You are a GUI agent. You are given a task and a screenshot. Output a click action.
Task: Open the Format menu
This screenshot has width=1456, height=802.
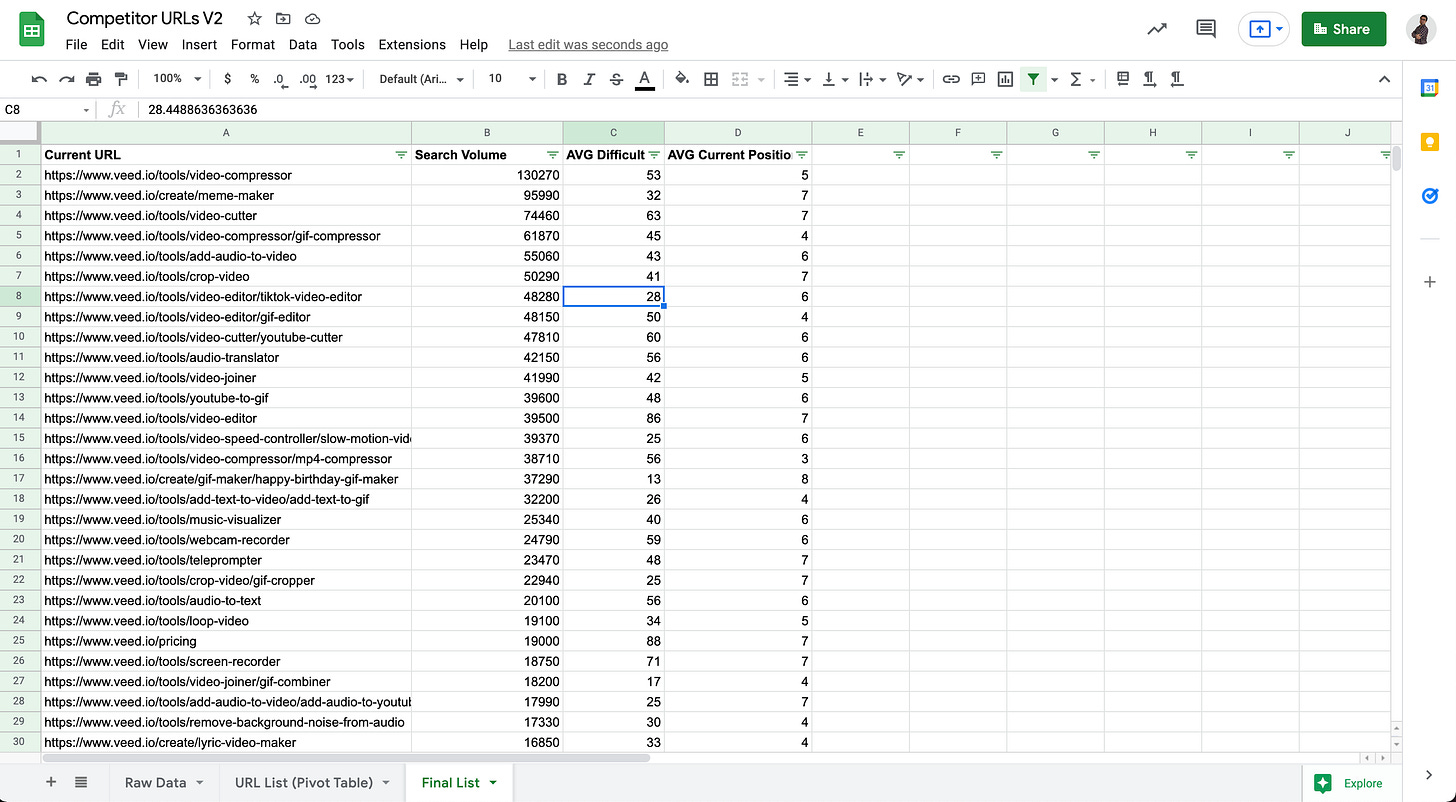(x=253, y=44)
